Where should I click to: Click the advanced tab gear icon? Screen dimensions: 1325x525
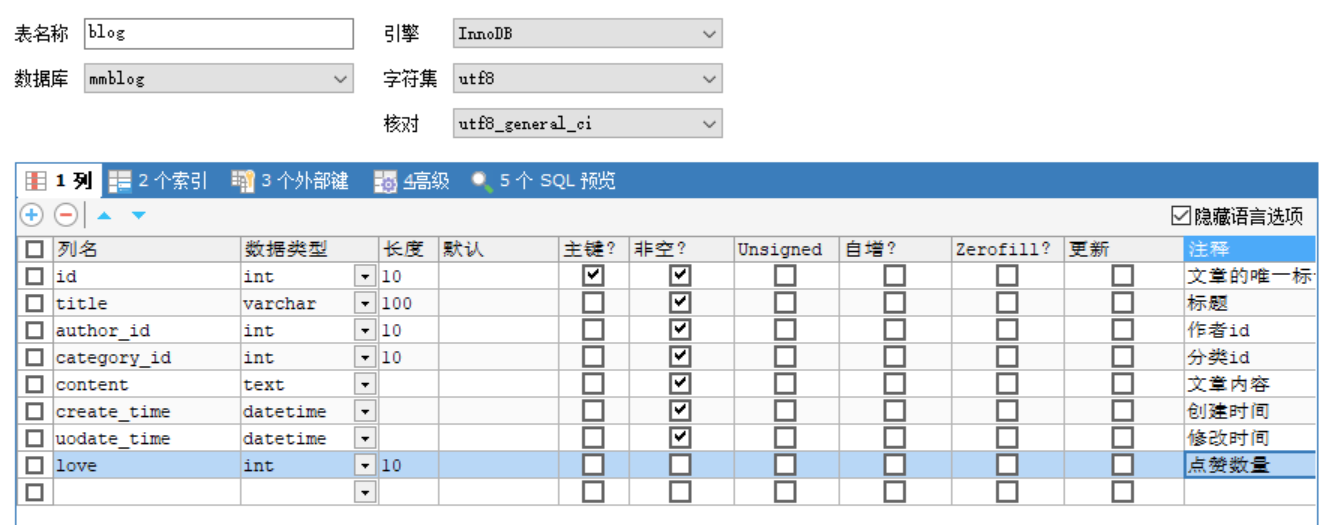coord(386,181)
